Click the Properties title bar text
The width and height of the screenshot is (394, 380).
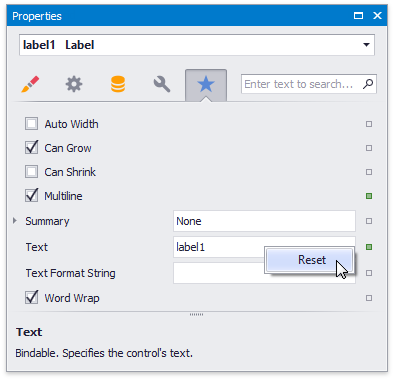click(x=37, y=16)
